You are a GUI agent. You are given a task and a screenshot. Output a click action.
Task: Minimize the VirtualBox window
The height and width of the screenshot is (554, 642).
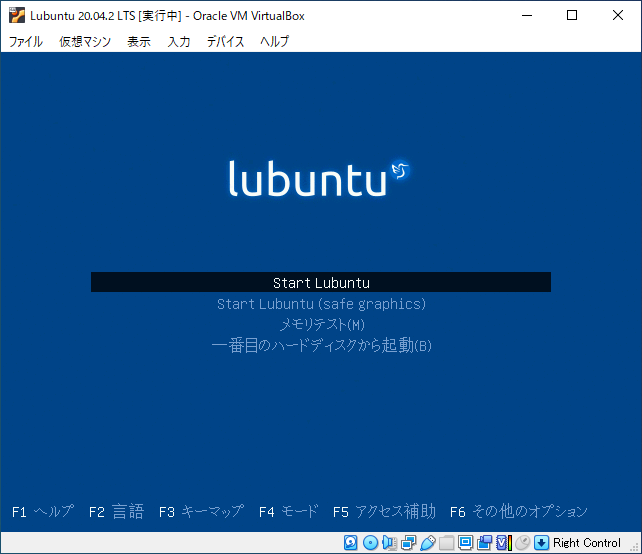527,16
